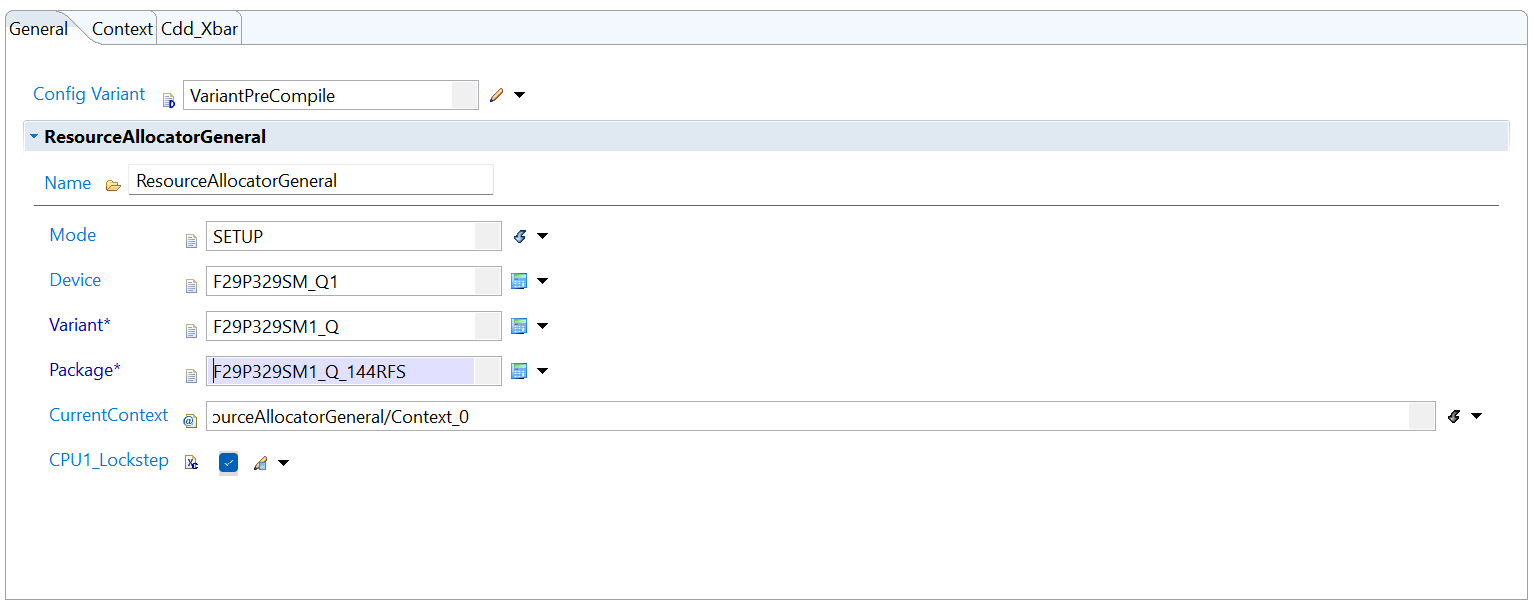Switch to the Cdd_Xbar tab
This screenshot has width=1533, height=610.
pos(200,29)
